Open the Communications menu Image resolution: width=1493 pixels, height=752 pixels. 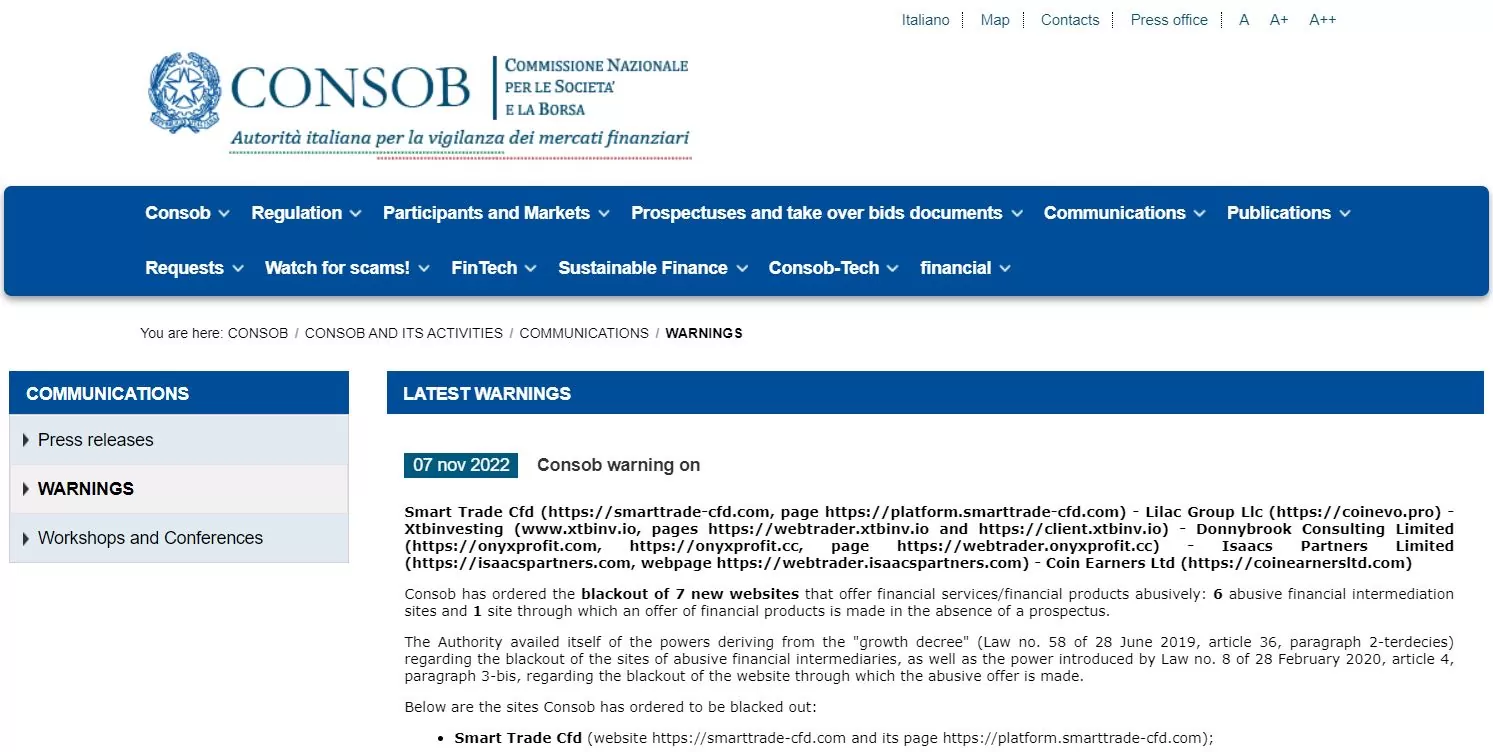[x=1124, y=213]
